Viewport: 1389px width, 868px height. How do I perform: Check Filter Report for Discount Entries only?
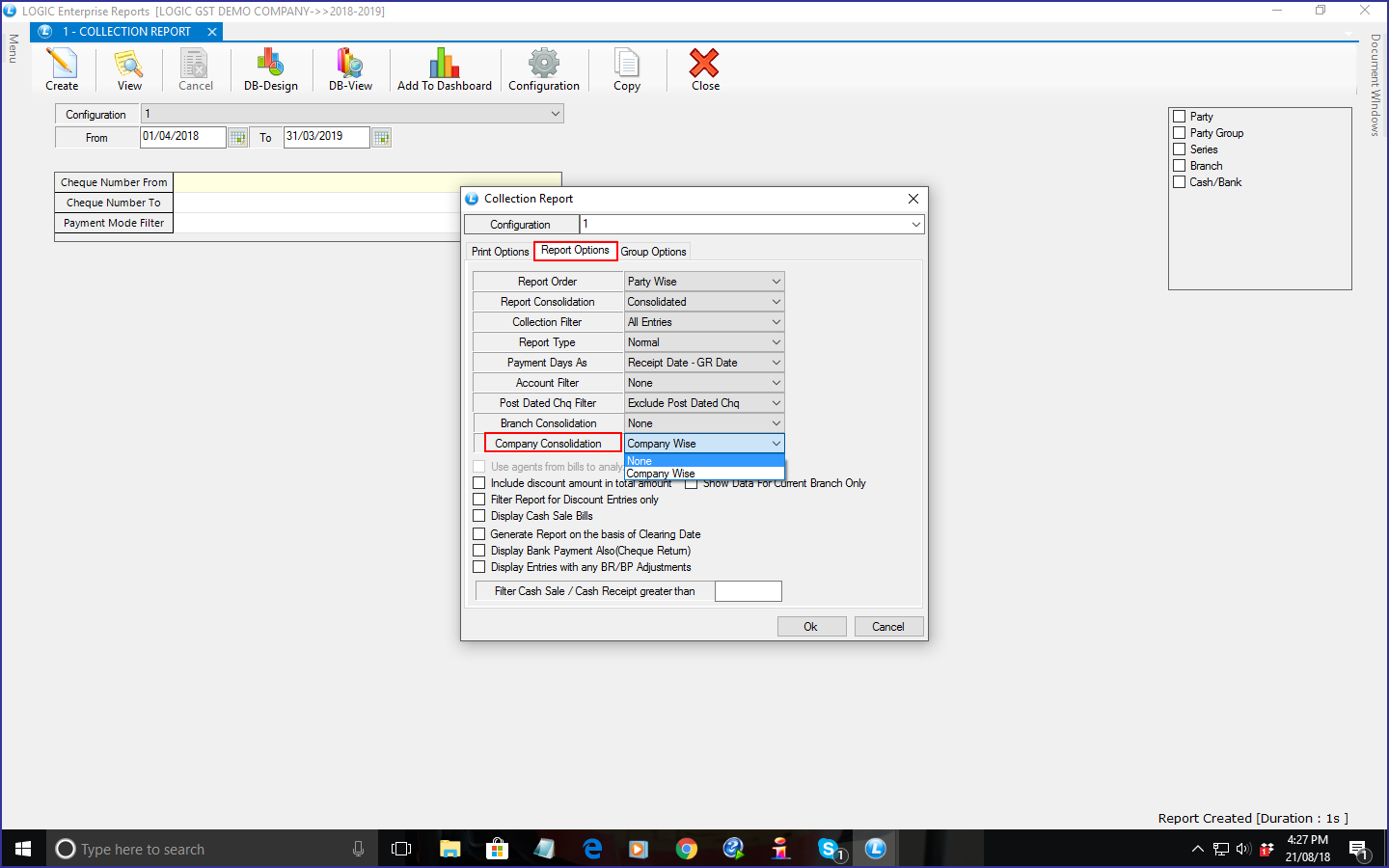479,500
